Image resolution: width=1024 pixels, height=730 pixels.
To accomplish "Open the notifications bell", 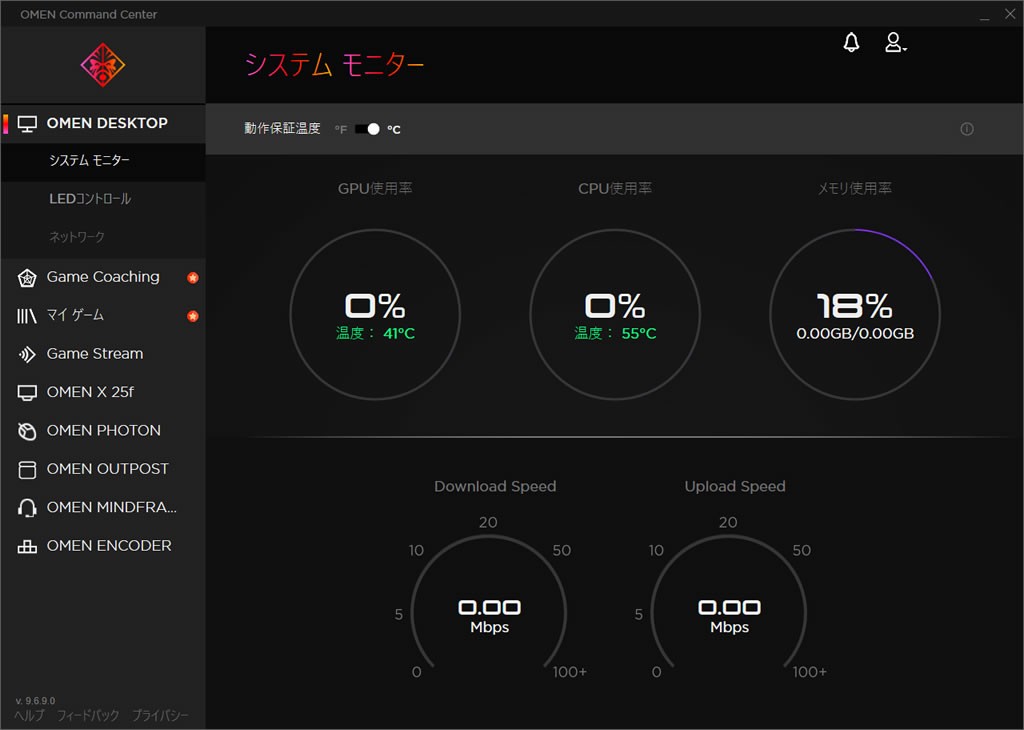I will tap(851, 42).
